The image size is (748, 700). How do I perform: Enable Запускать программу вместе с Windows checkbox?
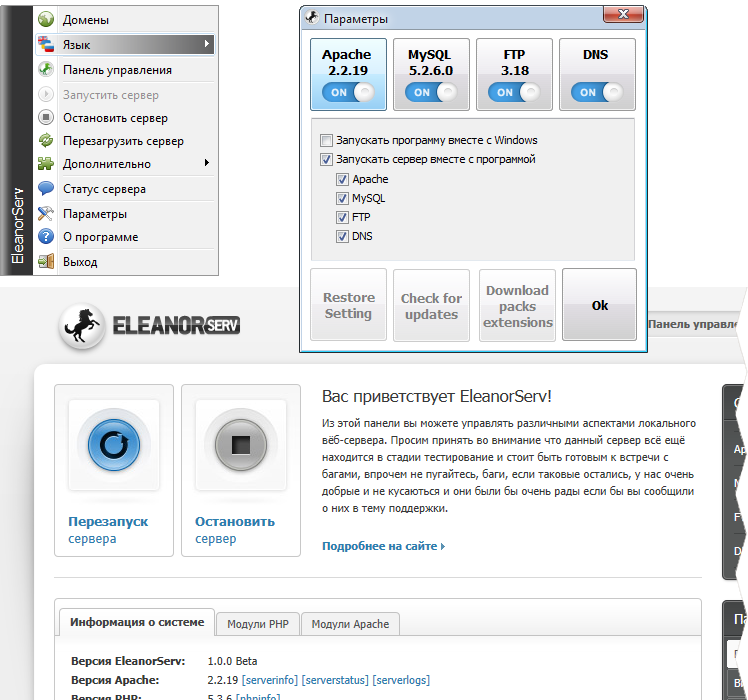(x=326, y=140)
